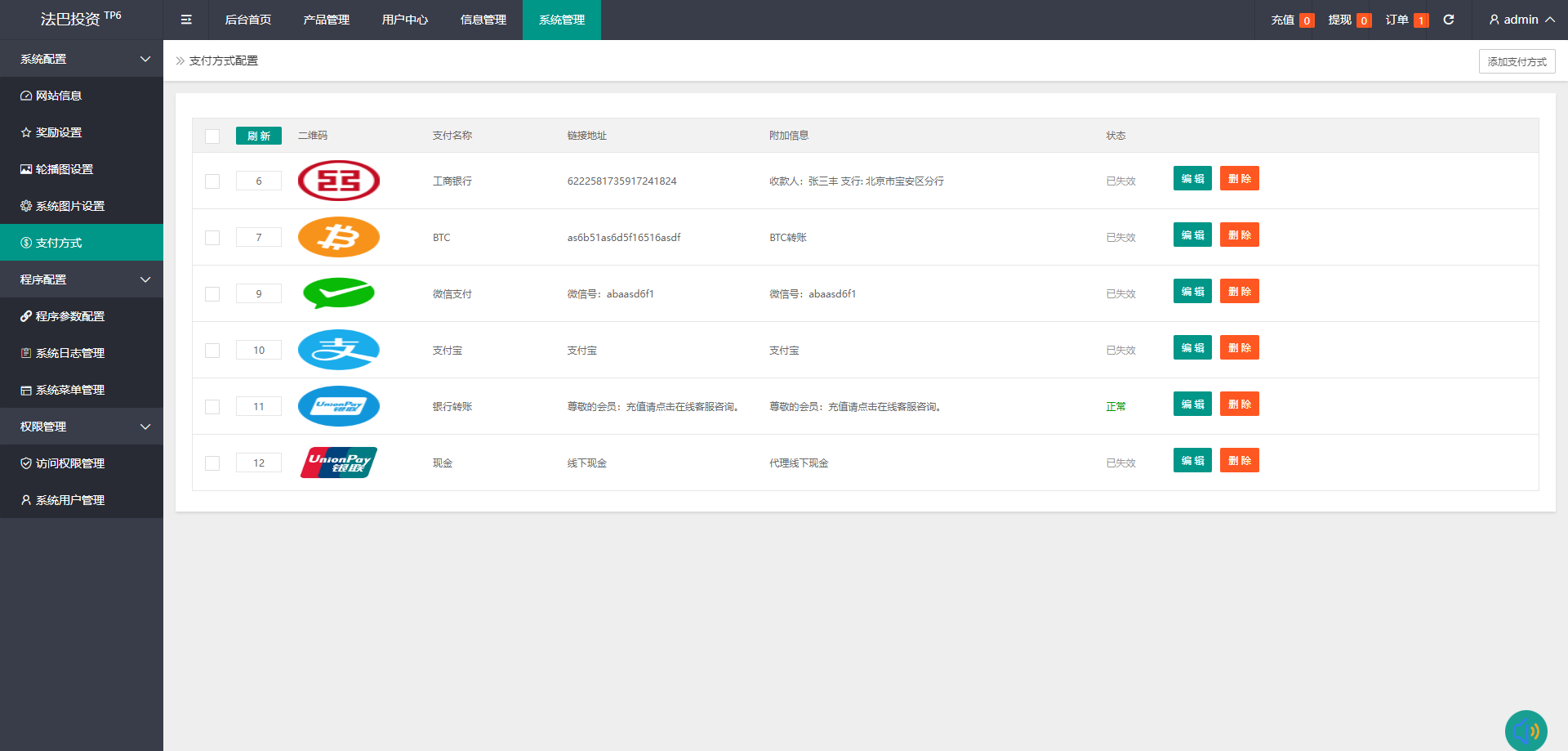Image resolution: width=1568 pixels, height=751 pixels.
Task: Open the admin user dropdown
Action: tap(1521, 20)
